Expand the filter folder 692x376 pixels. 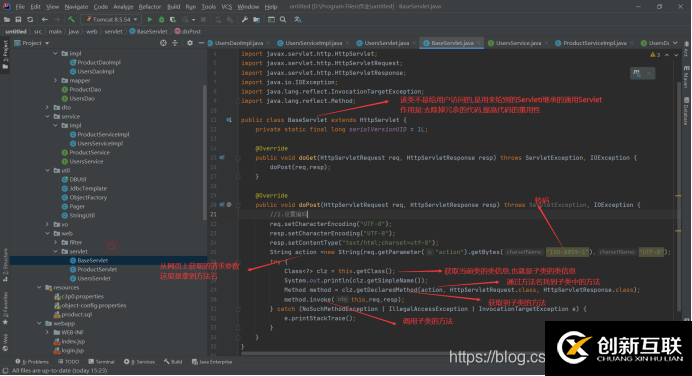56,242
